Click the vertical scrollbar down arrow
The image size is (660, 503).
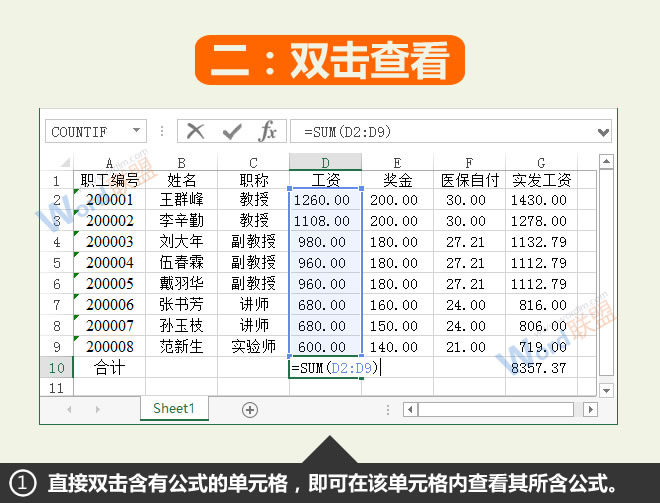click(605, 388)
